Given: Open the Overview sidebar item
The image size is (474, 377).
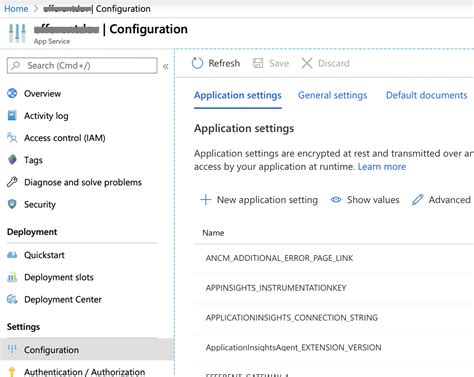Looking at the screenshot, I should pyautogui.click(x=42, y=94).
